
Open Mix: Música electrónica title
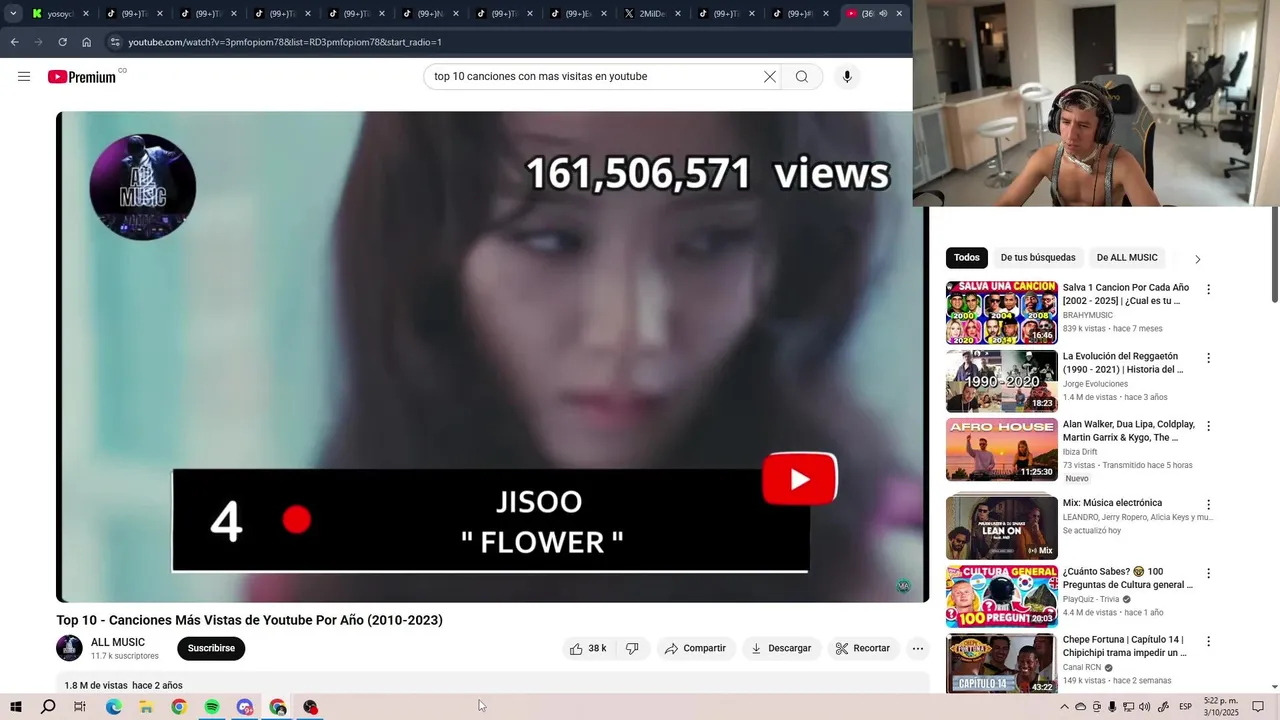[1112, 503]
